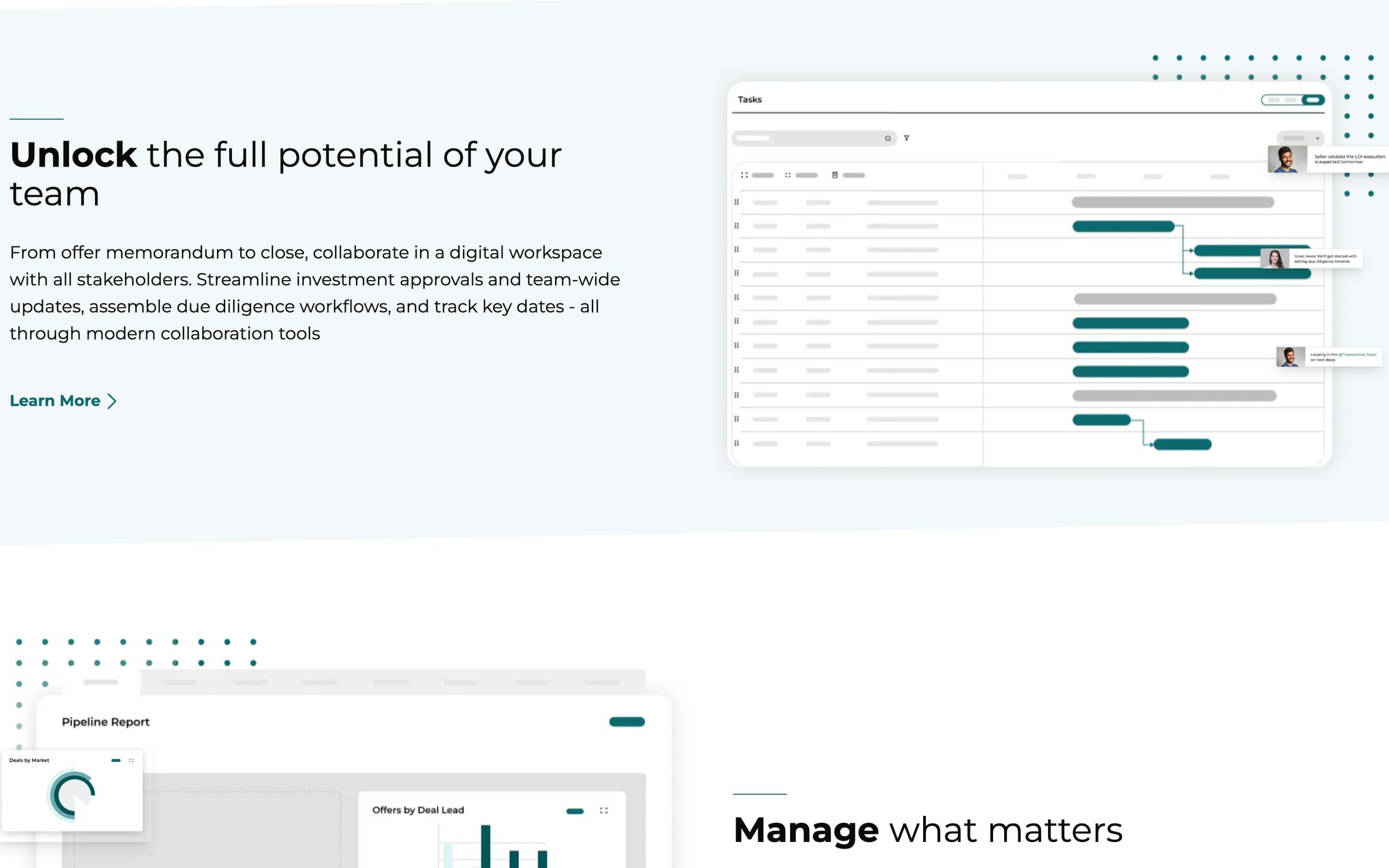Click the expand icon on Deals by Market card
The image size is (1389, 868).
tap(131, 760)
